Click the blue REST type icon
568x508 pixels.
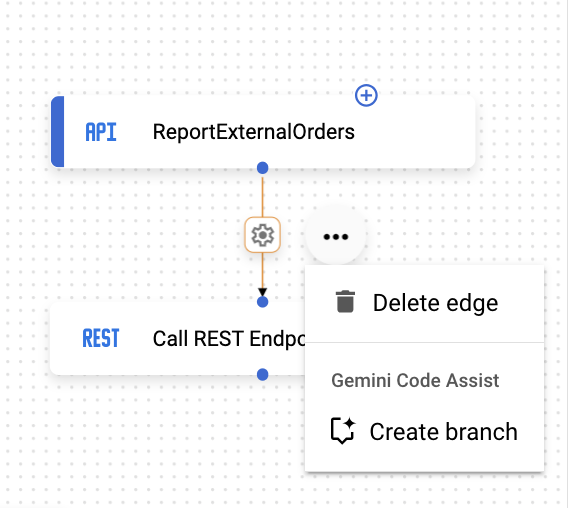[x=101, y=338]
